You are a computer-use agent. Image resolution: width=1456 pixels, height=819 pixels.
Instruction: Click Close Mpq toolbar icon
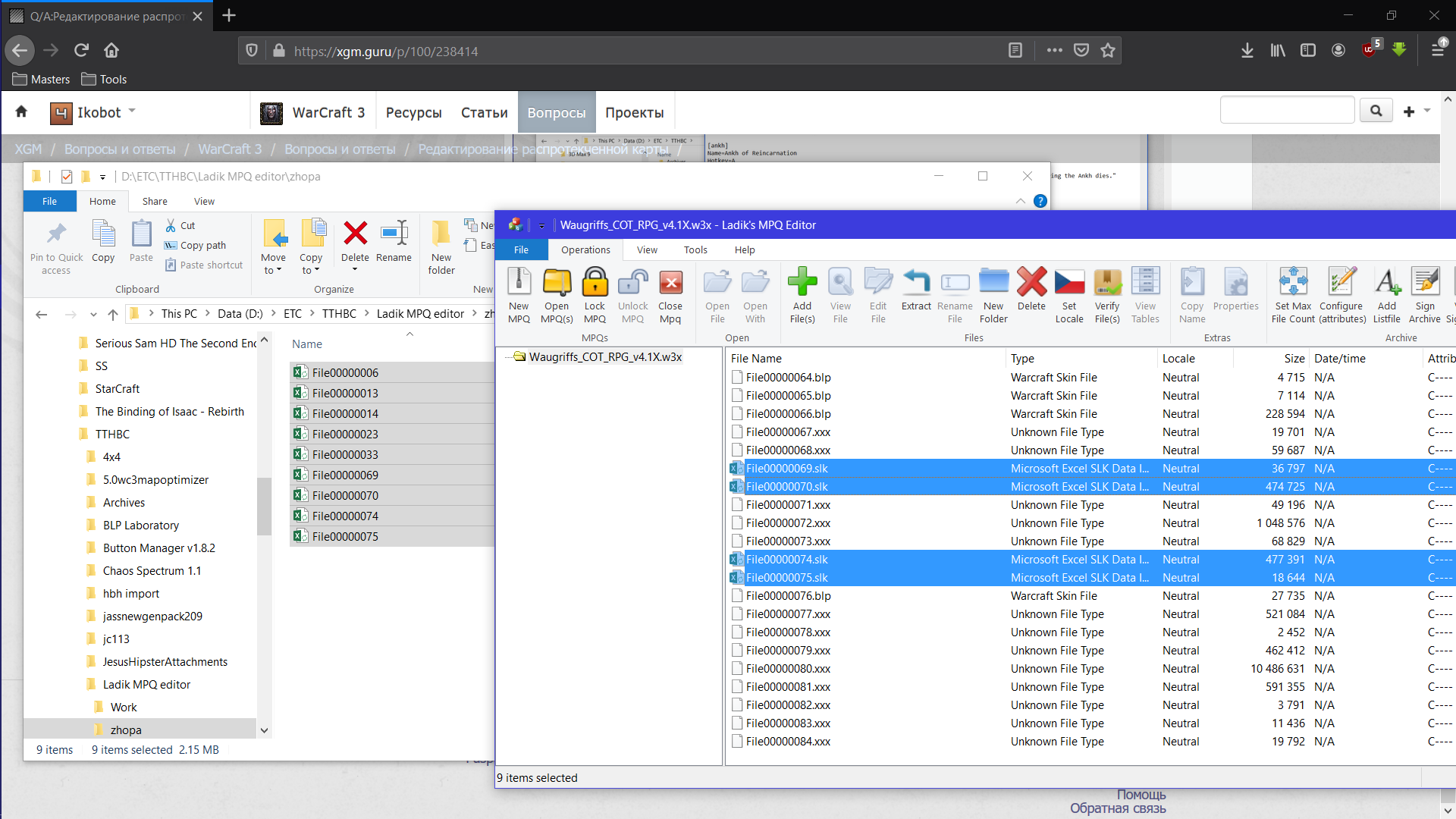pos(670,282)
